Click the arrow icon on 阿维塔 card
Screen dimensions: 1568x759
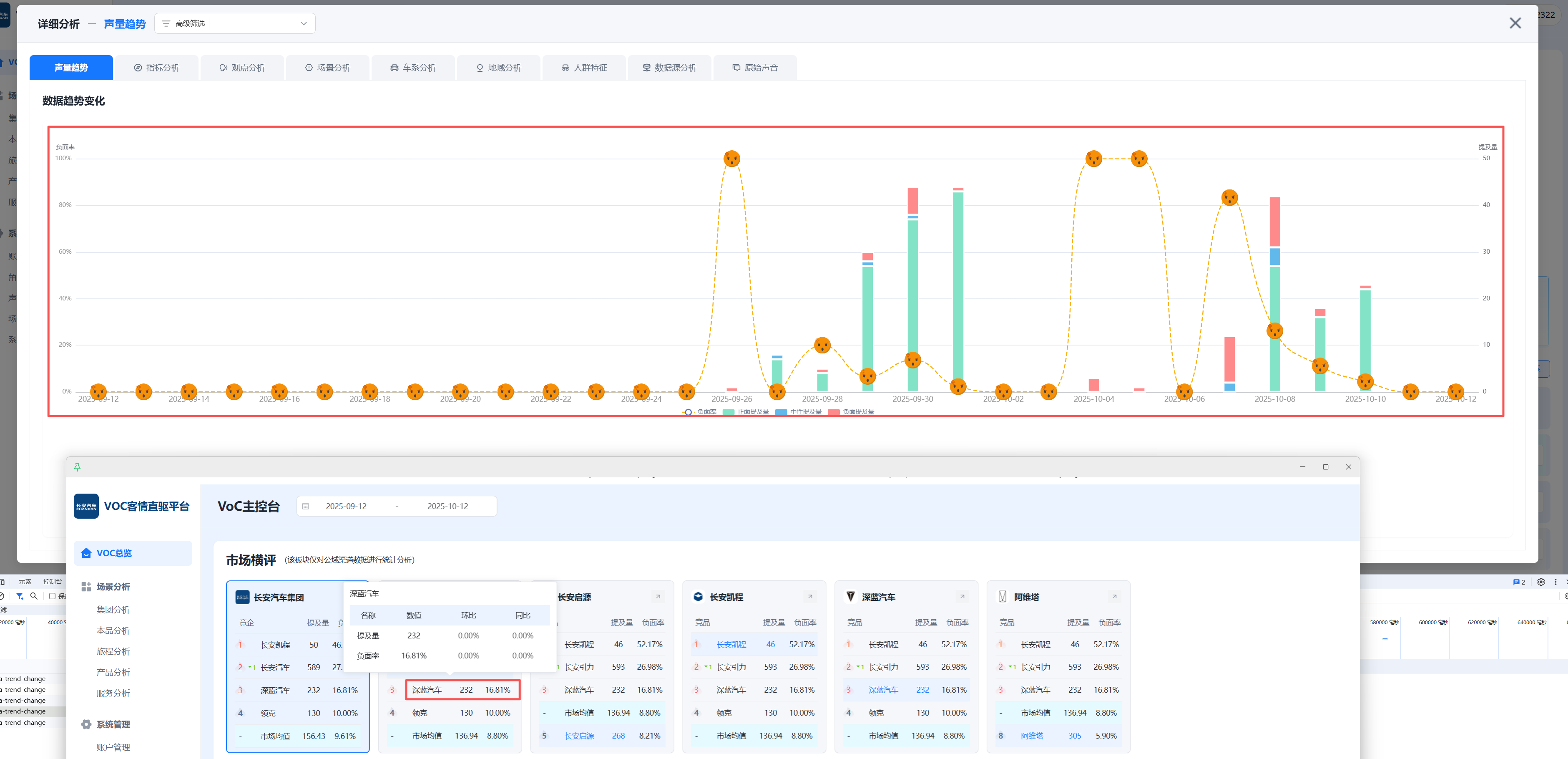(1114, 597)
